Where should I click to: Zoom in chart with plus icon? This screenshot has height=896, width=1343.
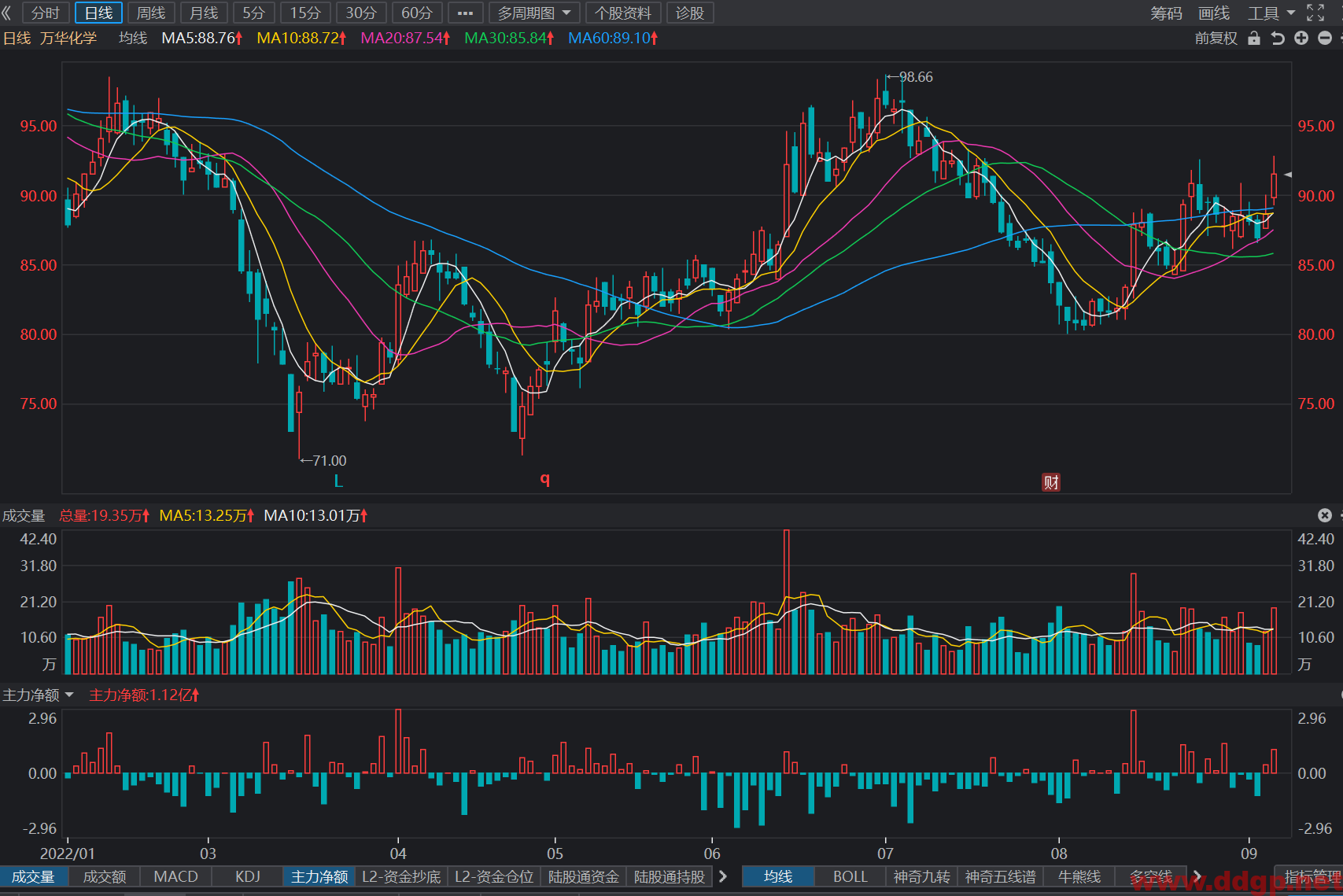(x=1301, y=38)
